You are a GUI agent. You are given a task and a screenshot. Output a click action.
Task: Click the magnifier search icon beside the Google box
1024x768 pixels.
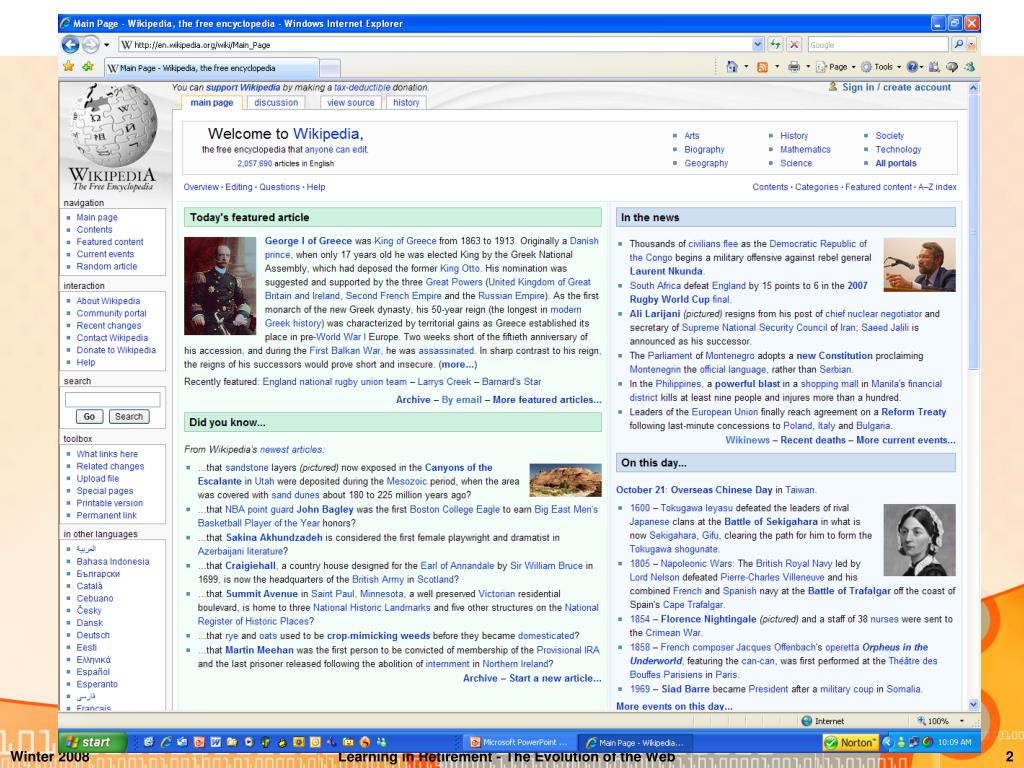tap(958, 44)
